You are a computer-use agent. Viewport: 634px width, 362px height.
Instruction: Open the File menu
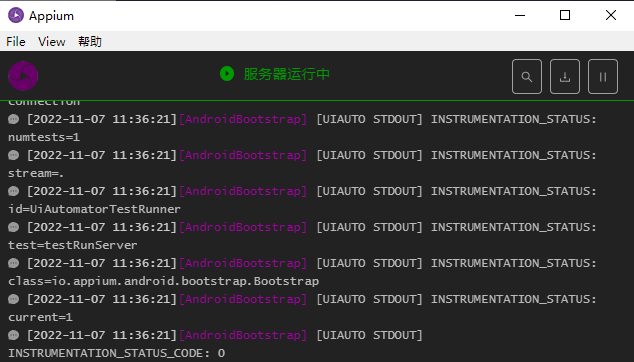16,41
